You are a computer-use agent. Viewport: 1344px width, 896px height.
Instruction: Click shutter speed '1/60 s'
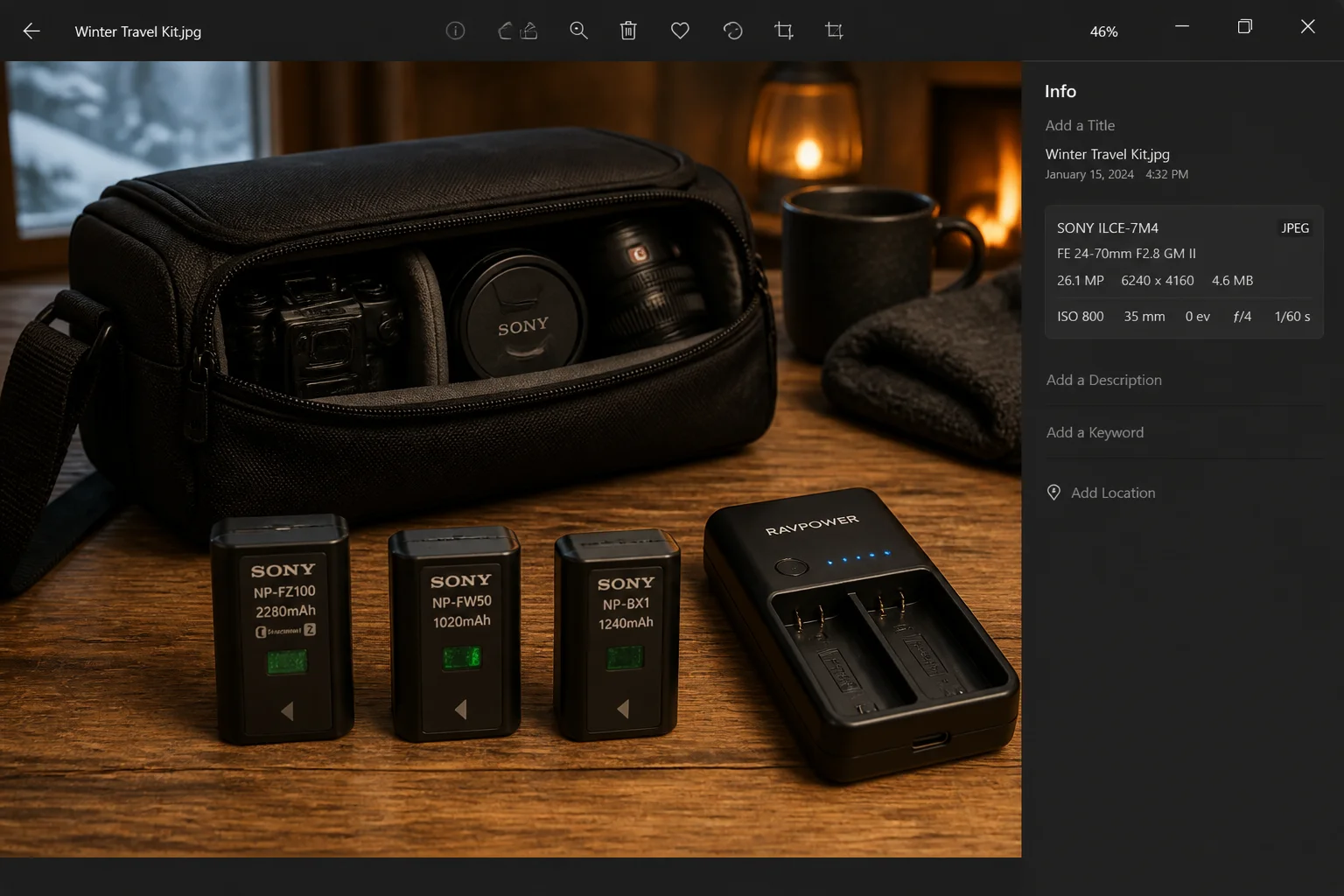tap(1291, 316)
